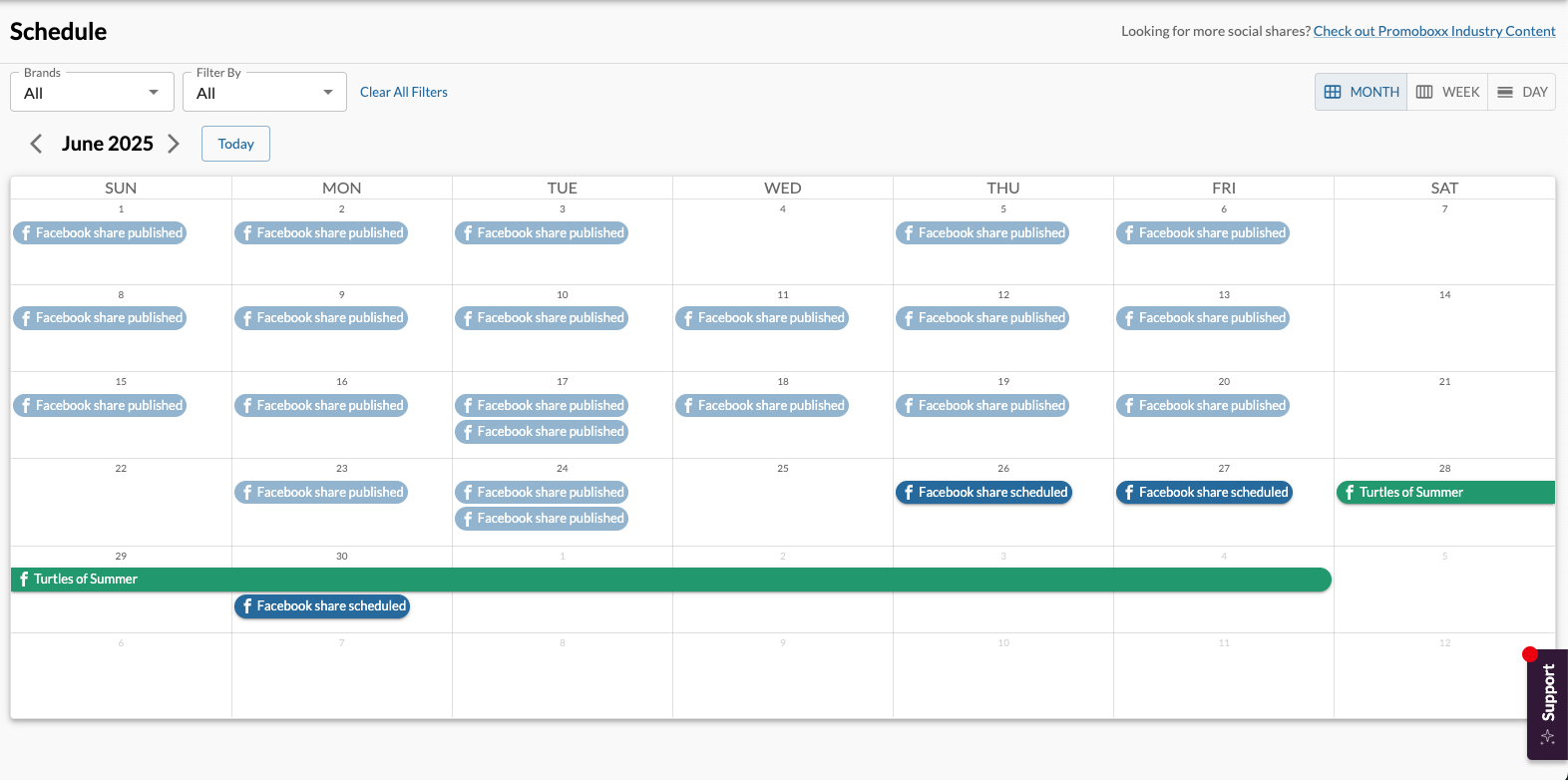Open Facebook share scheduled on June 26

click(x=983, y=492)
